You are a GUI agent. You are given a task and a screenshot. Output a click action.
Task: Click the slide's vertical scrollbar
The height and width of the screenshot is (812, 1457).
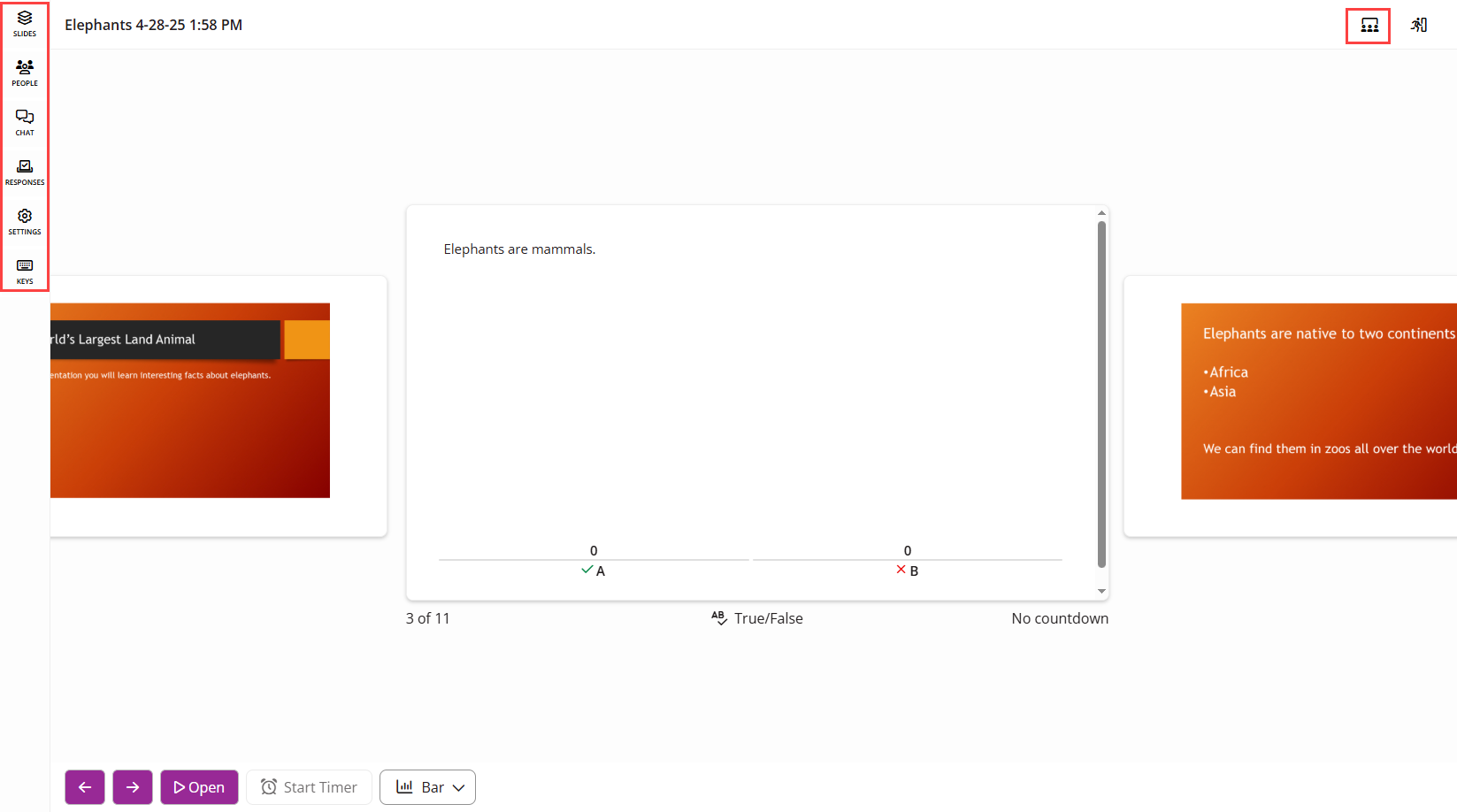[x=1101, y=395]
